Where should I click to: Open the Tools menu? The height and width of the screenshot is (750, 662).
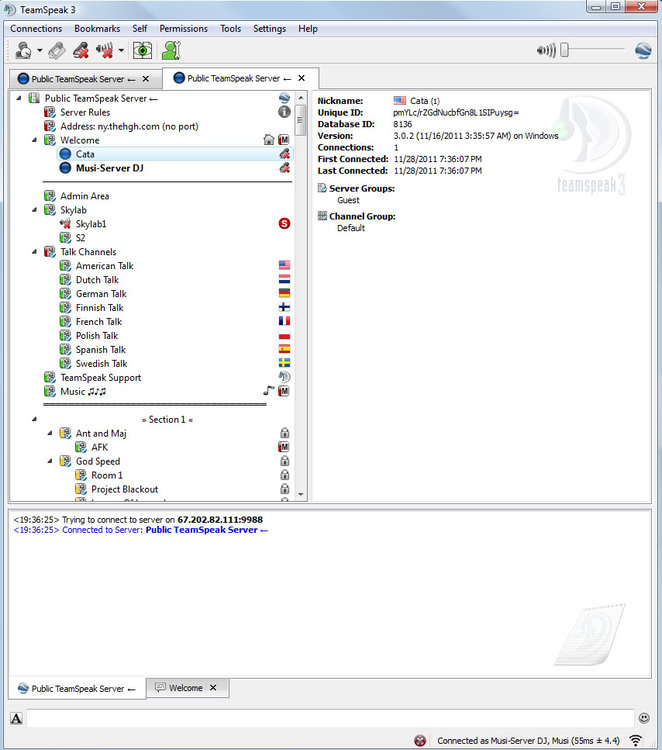point(231,29)
